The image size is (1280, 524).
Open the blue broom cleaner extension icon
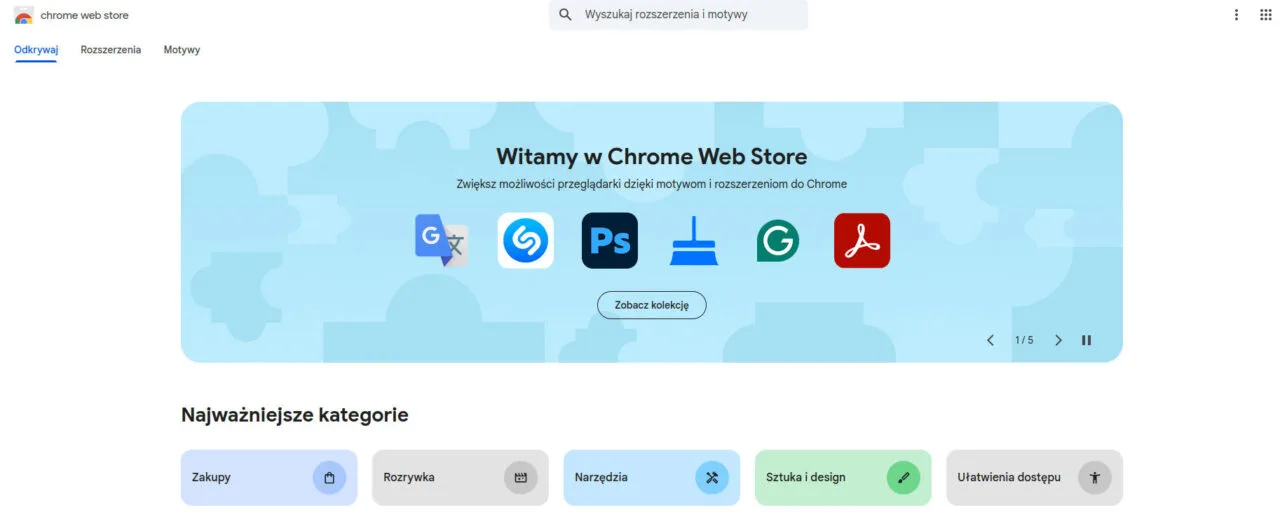click(693, 241)
